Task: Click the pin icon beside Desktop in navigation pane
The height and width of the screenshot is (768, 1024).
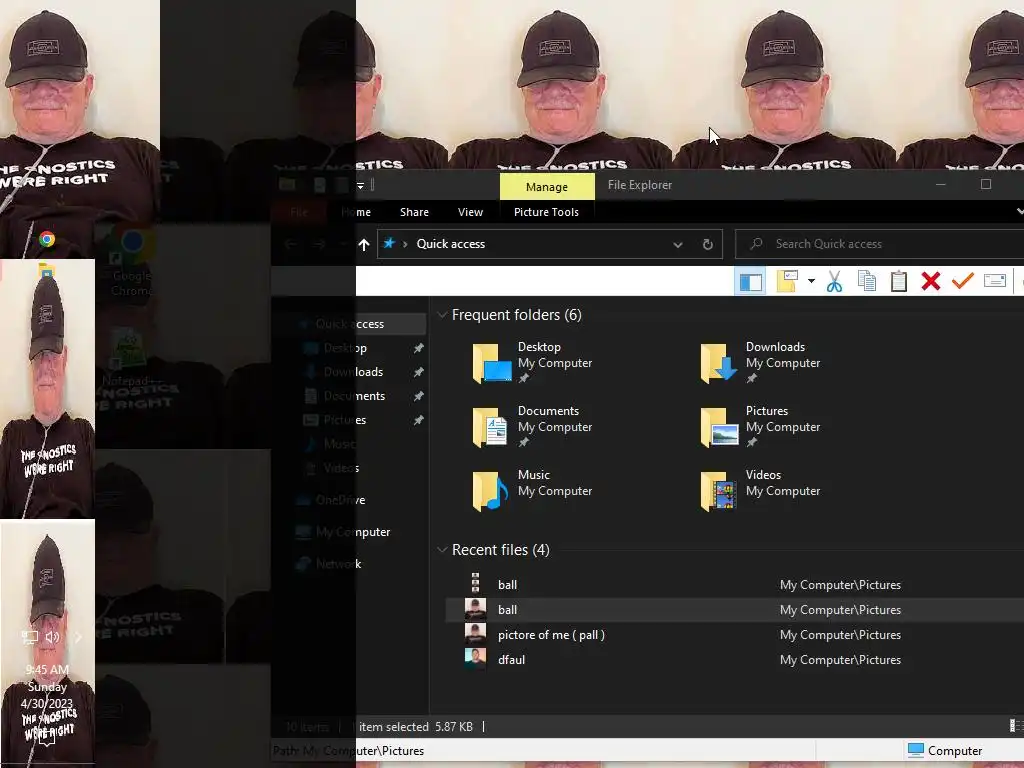Action: [419, 348]
